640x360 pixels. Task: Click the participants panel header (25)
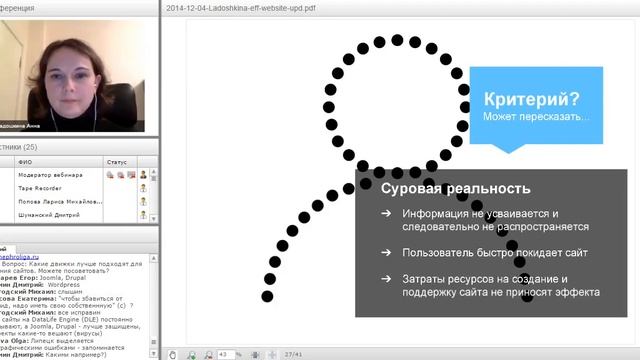point(79,147)
